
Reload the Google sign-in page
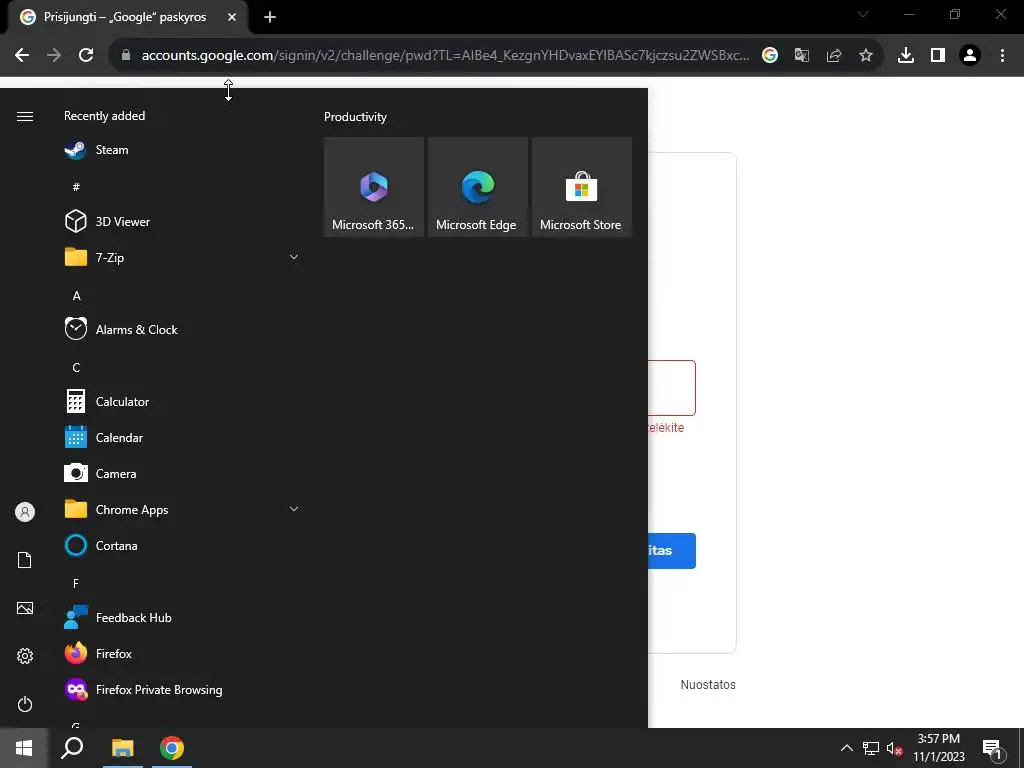[86, 55]
